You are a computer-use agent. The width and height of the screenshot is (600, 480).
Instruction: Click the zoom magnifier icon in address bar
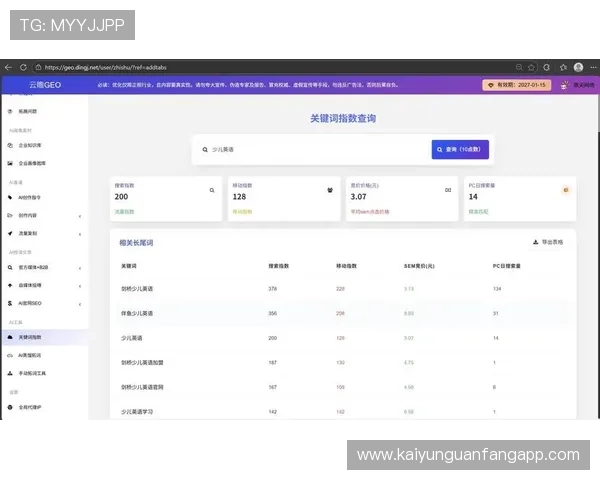[x=519, y=67]
